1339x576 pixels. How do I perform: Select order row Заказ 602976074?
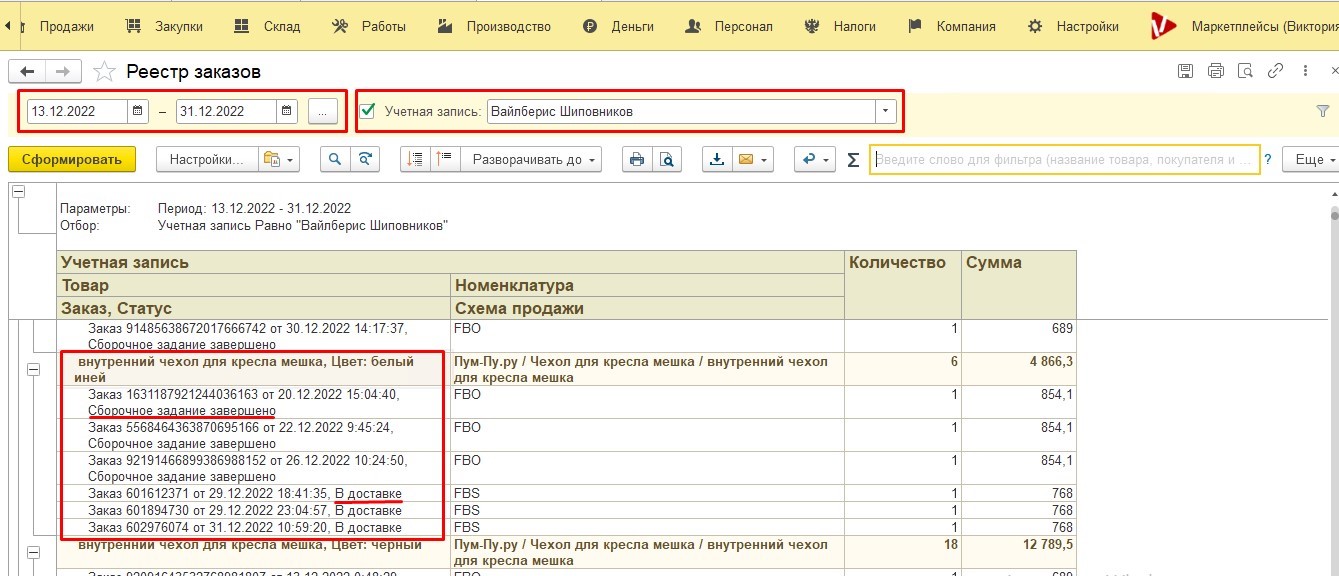coord(245,527)
